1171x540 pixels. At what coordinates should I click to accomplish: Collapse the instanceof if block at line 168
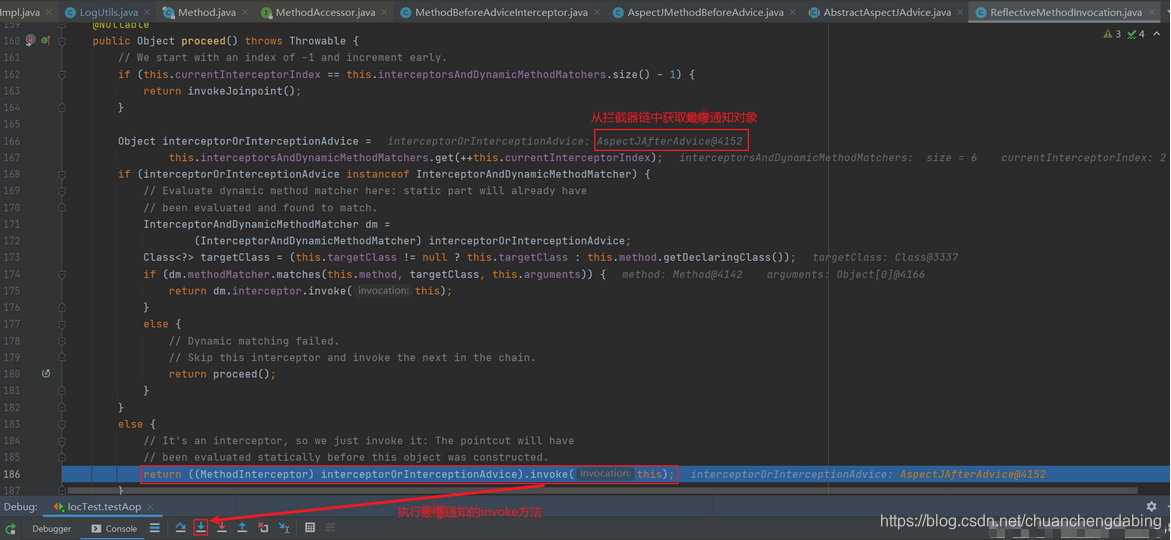63,174
